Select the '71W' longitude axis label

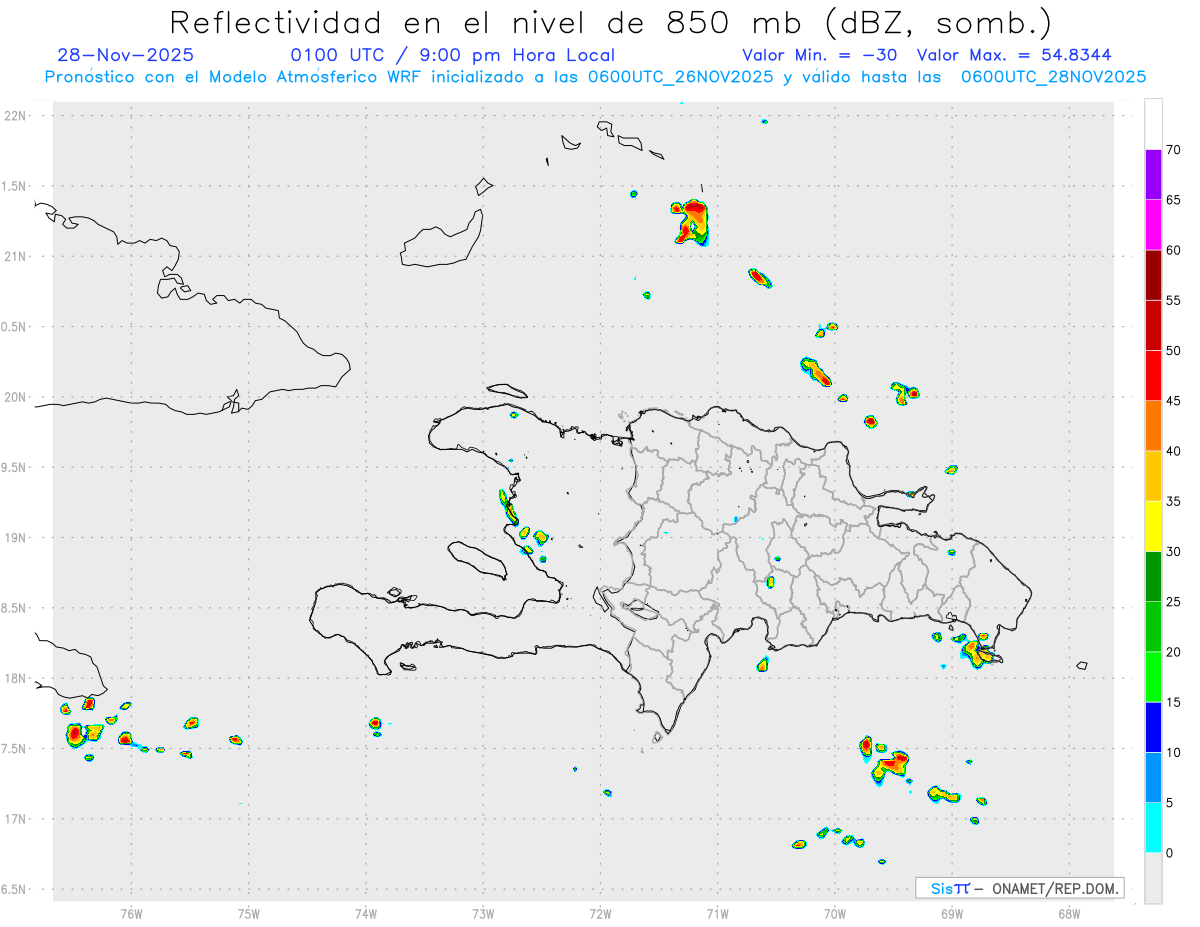point(717,913)
